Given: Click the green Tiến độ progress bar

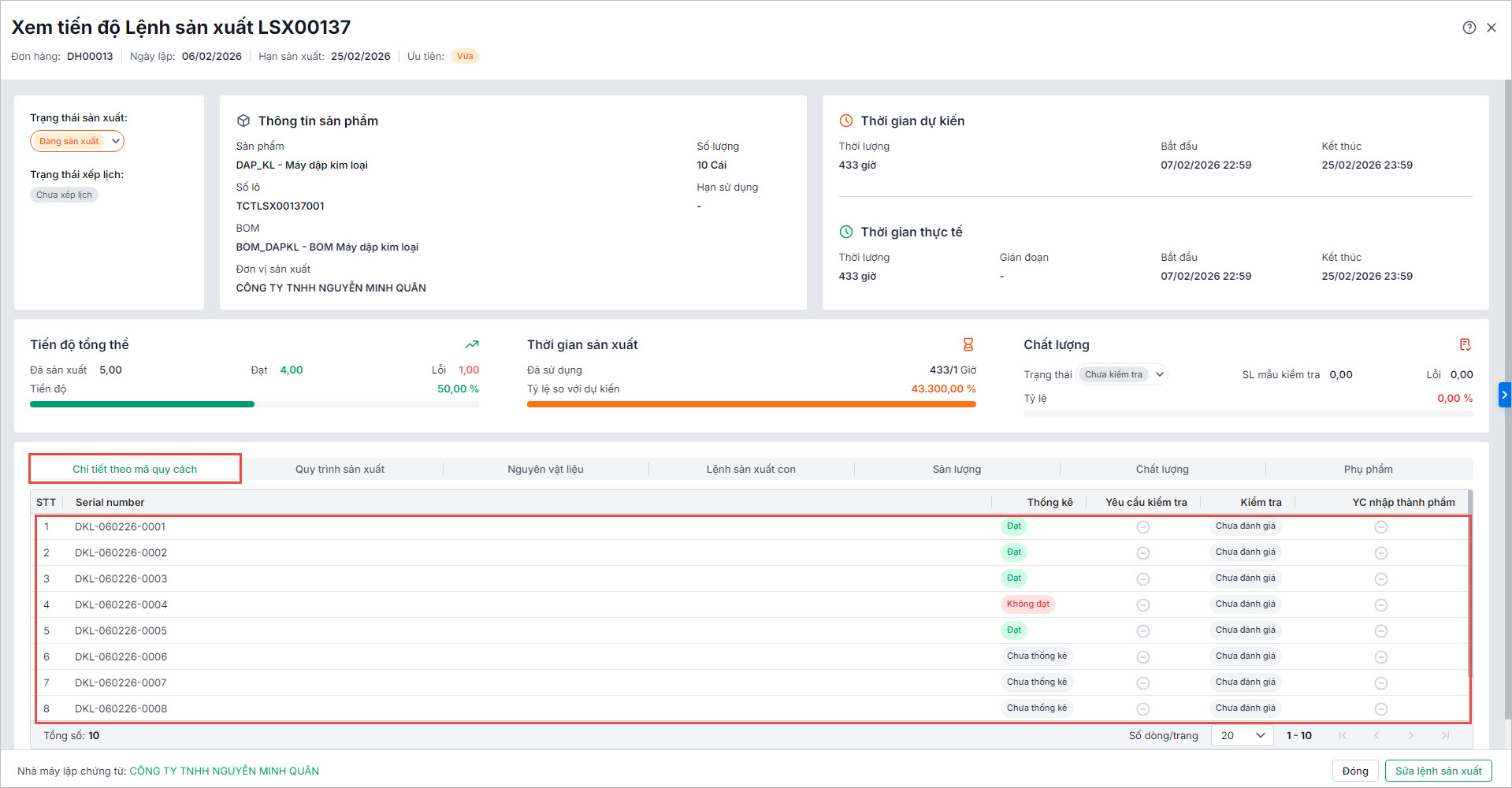Looking at the screenshot, I should (x=142, y=404).
